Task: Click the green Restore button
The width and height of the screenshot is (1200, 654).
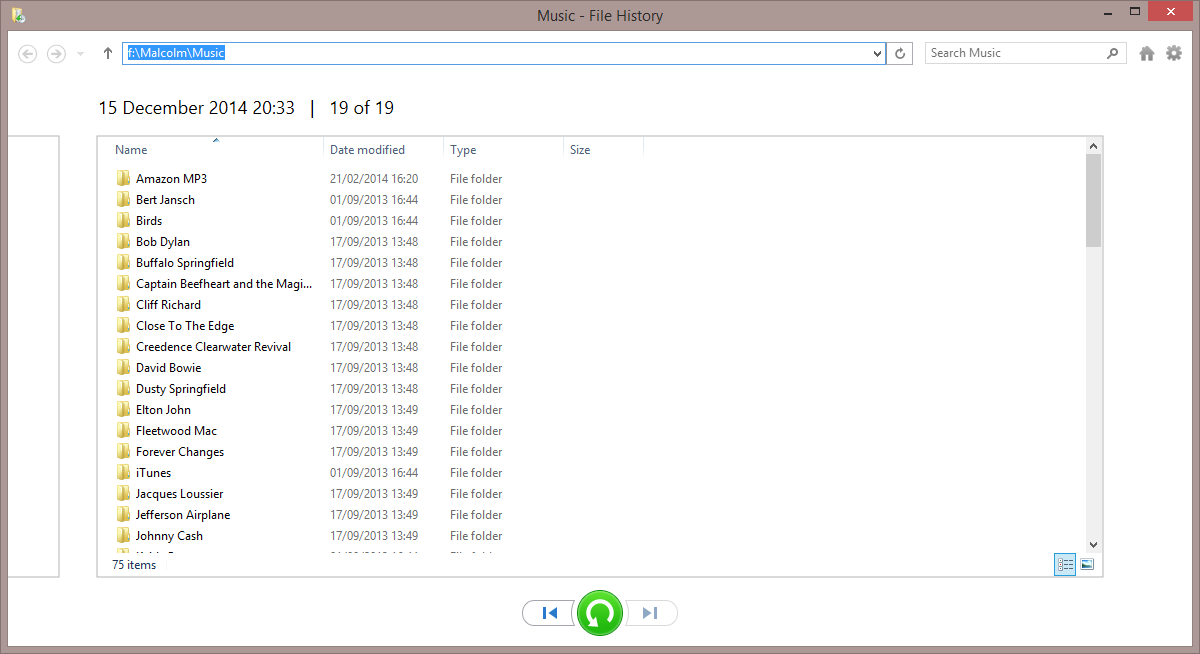Action: coord(600,613)
